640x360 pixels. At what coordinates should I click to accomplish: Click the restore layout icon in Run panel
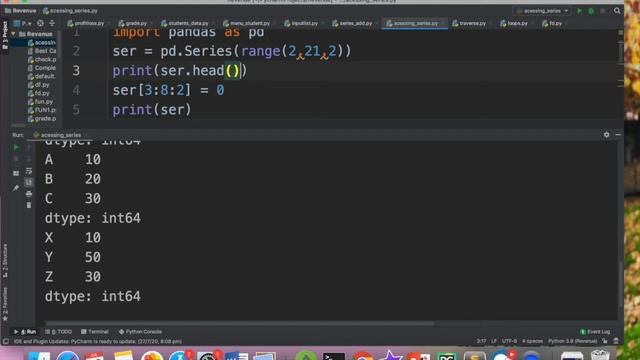tap(16, 173)
